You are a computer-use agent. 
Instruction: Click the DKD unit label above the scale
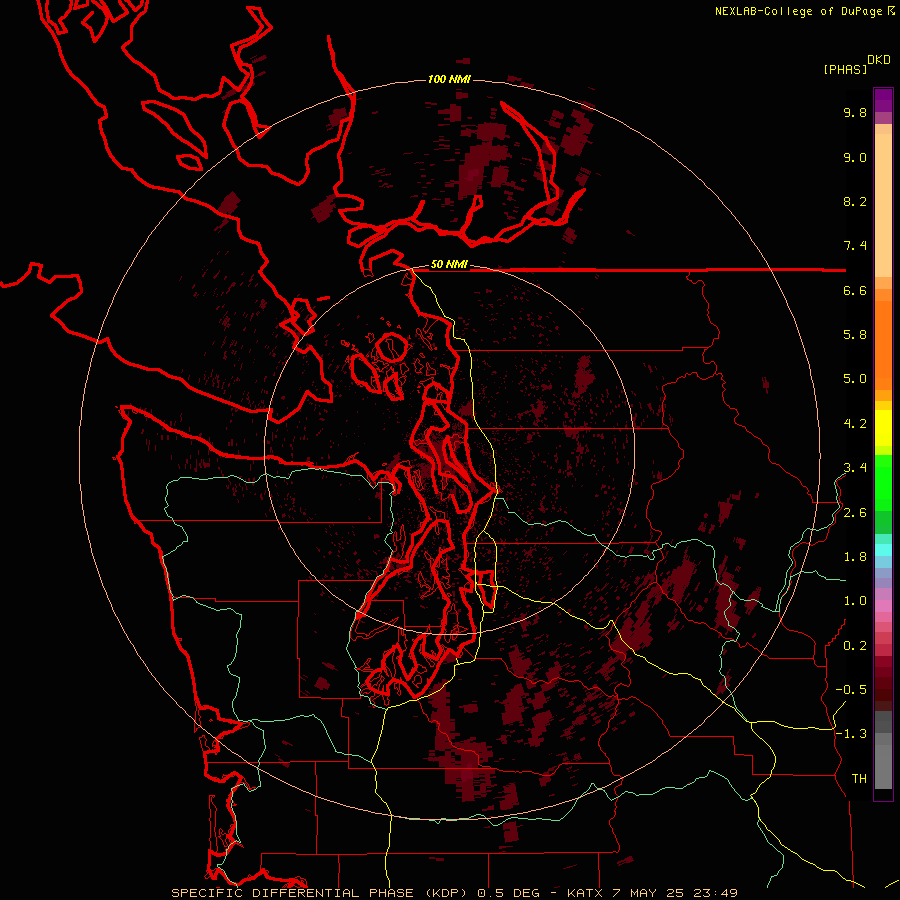pos(879,60)
